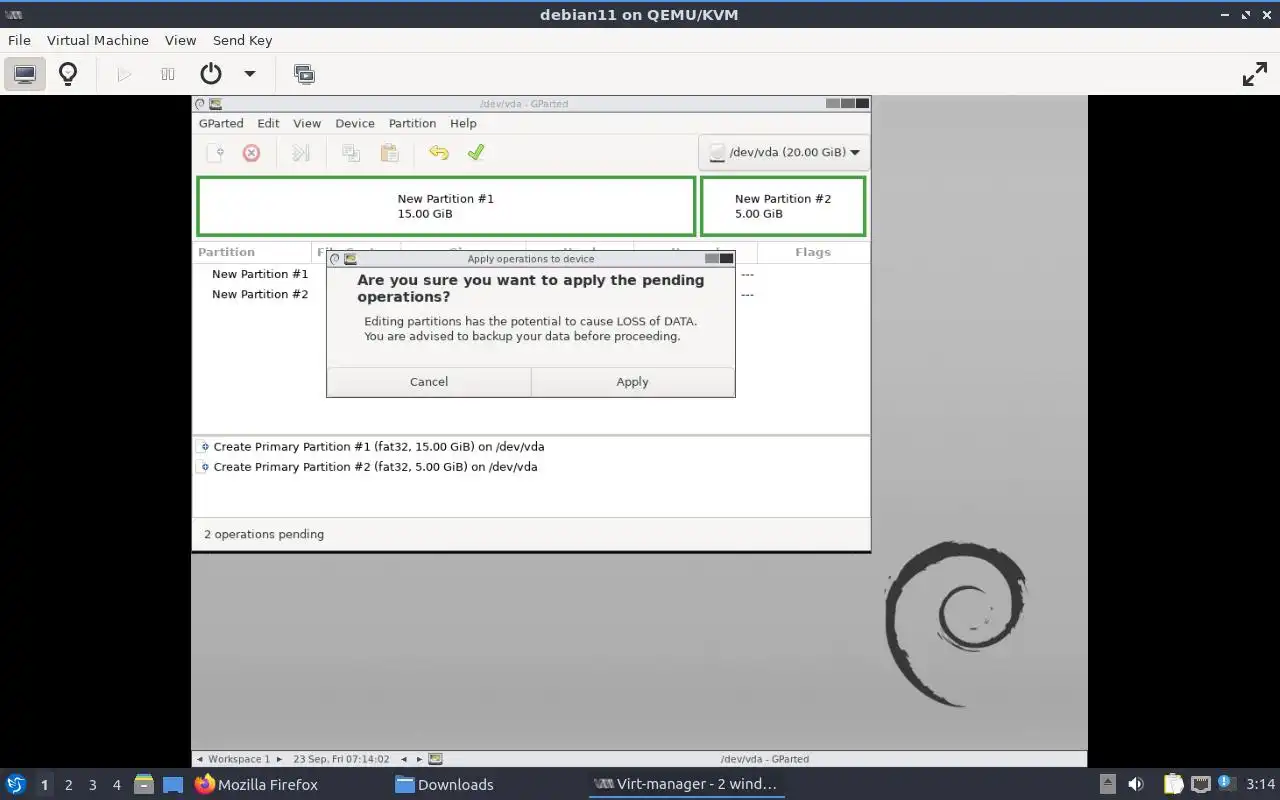The height and width of the screenshot is (800, 1280).
Task: Open the Partition menu in GParted
Action: point(412,123)
